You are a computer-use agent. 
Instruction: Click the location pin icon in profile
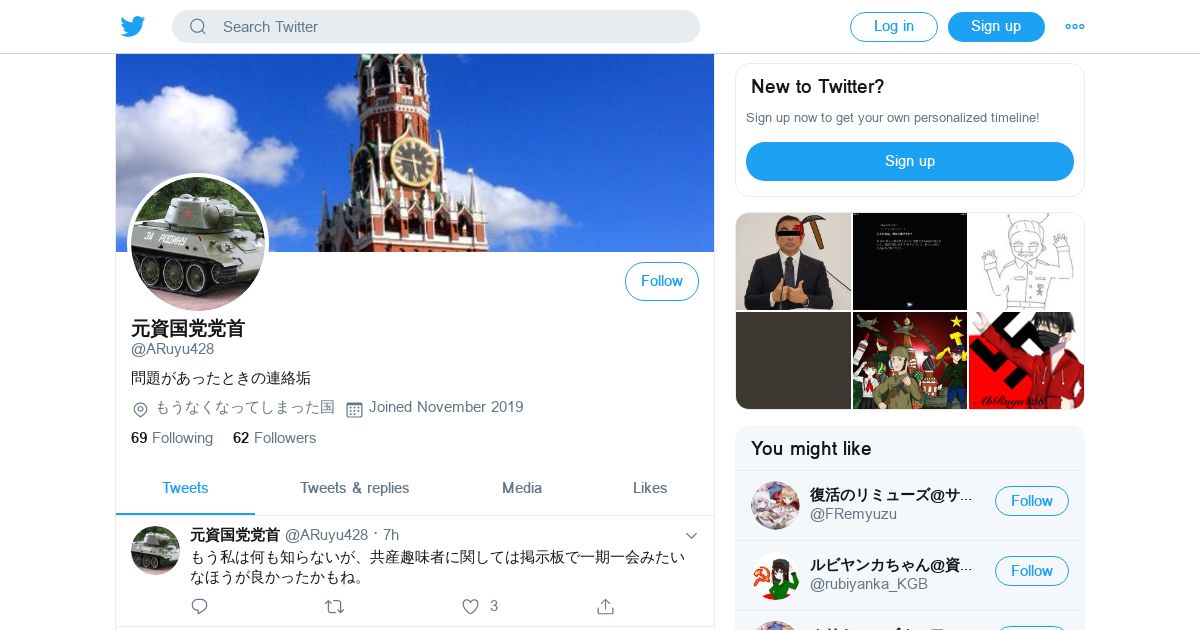140,409
